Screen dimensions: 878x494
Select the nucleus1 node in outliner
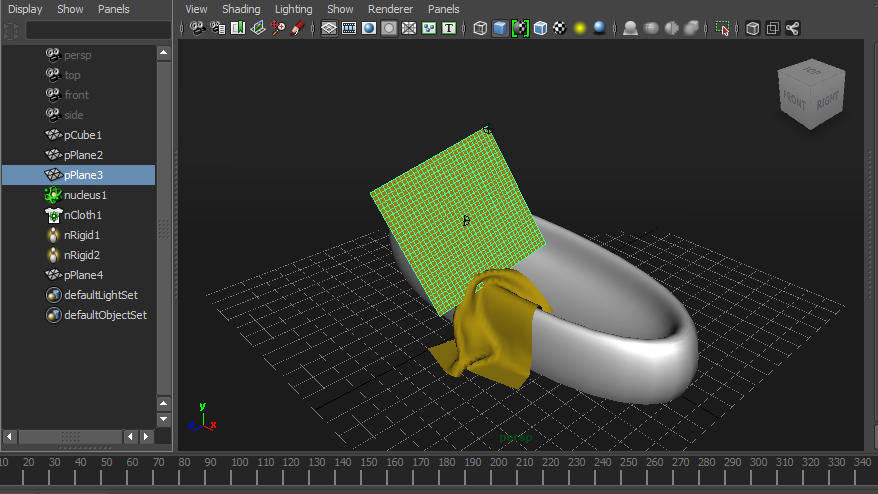point(85,195)
